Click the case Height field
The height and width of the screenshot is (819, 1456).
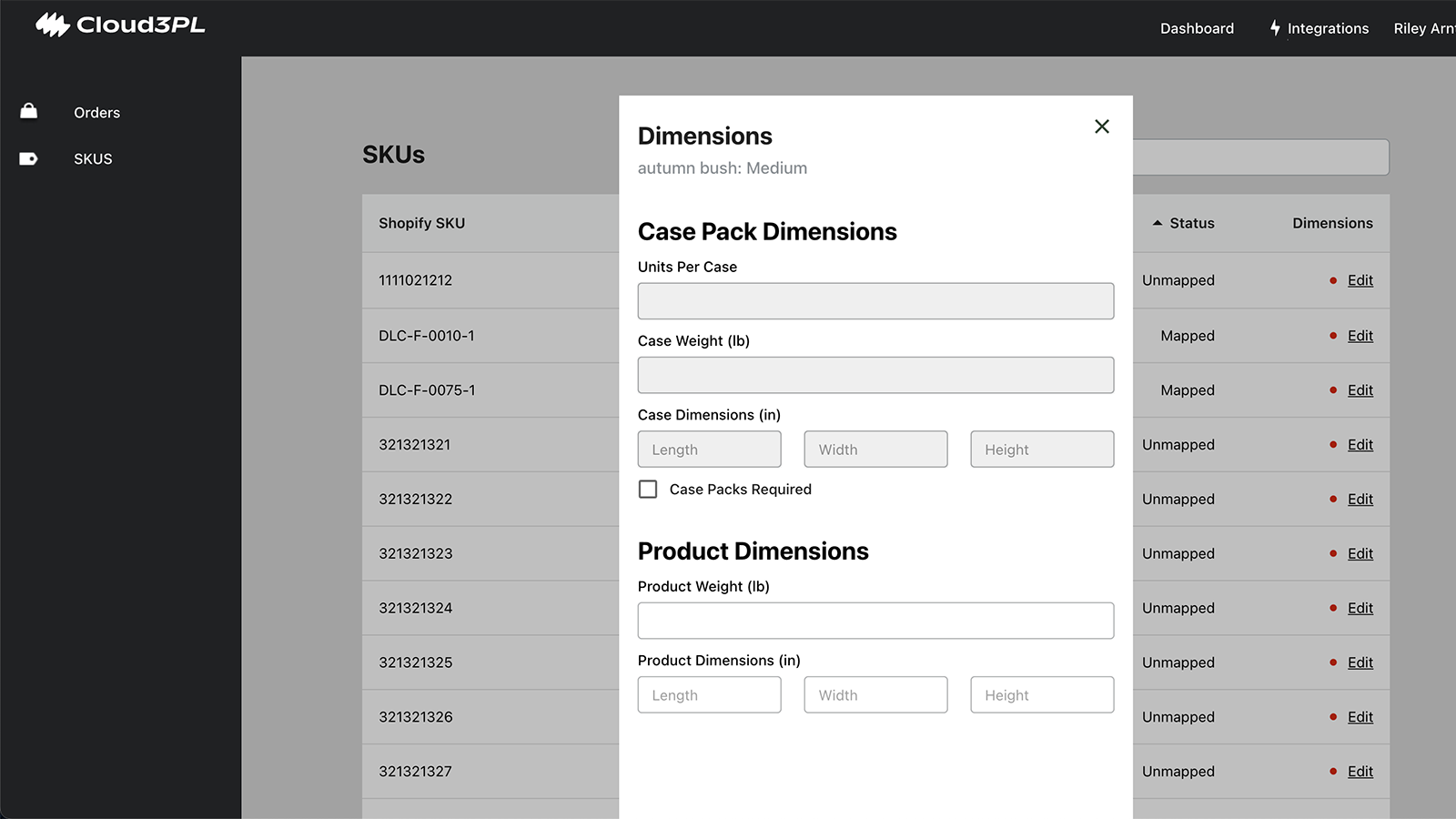pos(1042,450)
